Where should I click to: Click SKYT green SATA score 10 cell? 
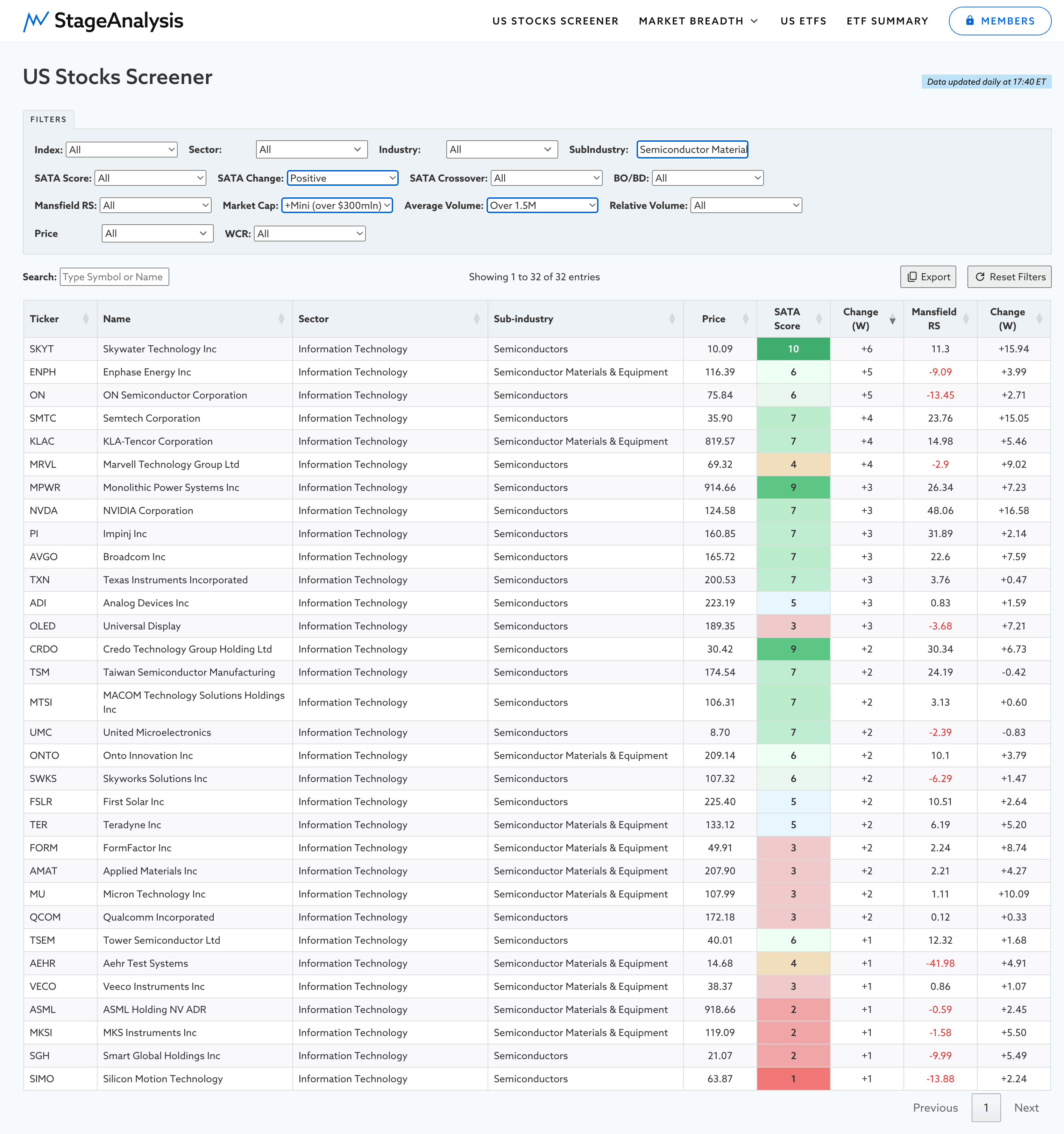pyautogui.click(x=794, y=349)
